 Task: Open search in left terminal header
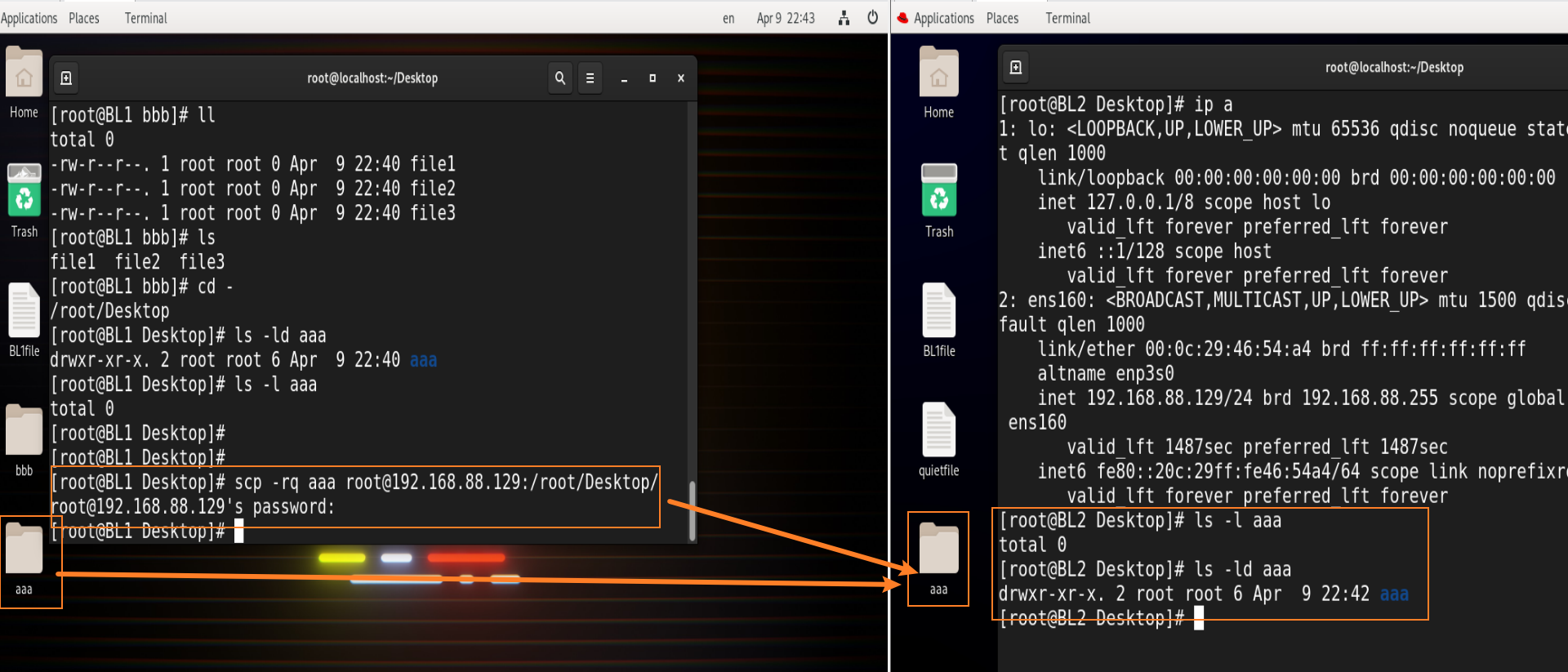[x=559, y=78]
